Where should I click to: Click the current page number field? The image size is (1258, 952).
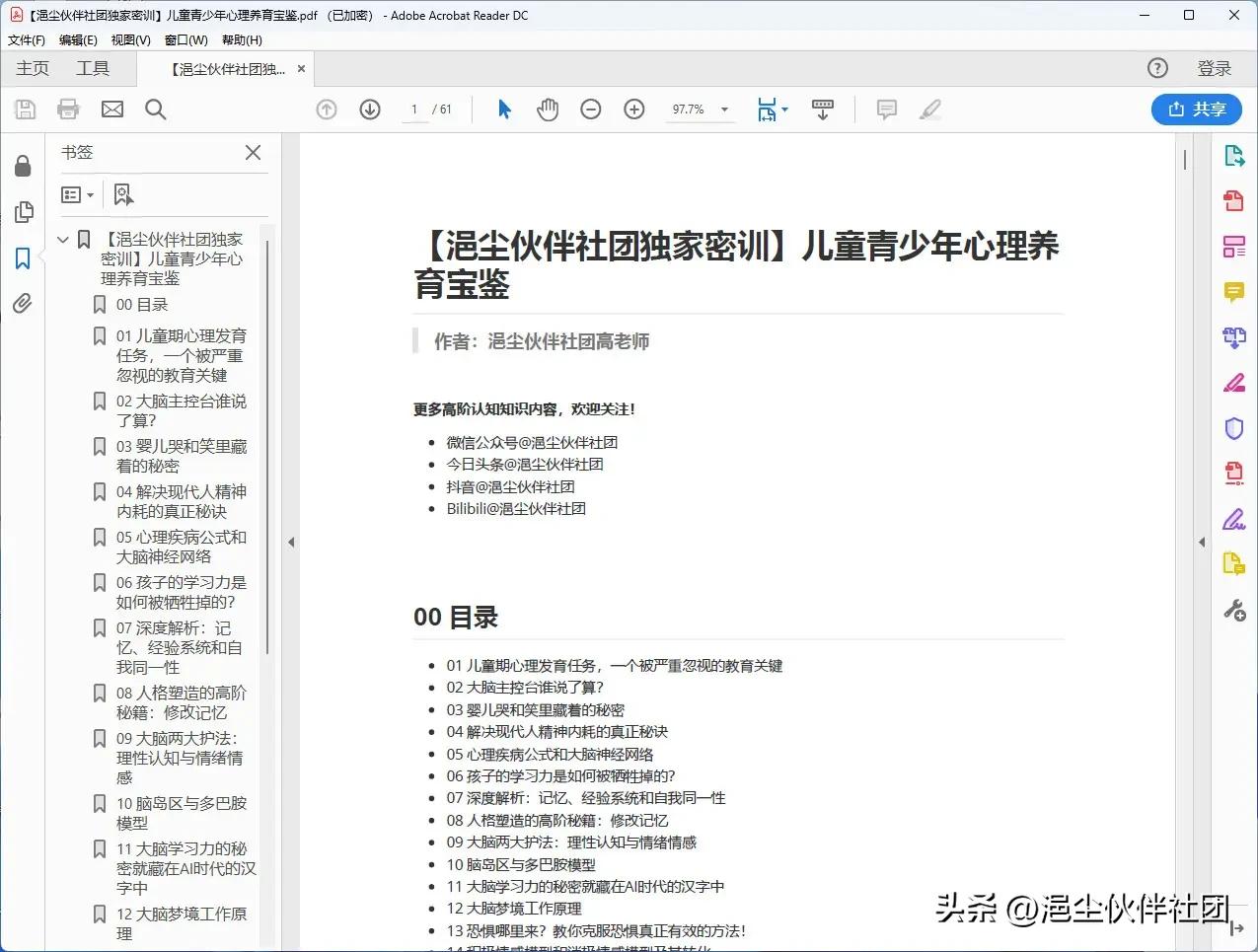pyautogui.click(x=414, y=110)
